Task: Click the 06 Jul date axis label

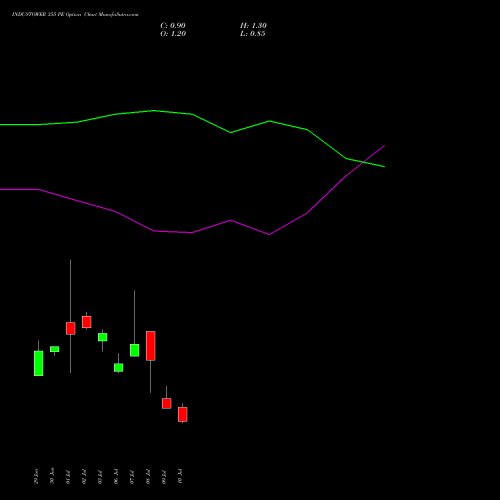Action: tap(116, 477)
